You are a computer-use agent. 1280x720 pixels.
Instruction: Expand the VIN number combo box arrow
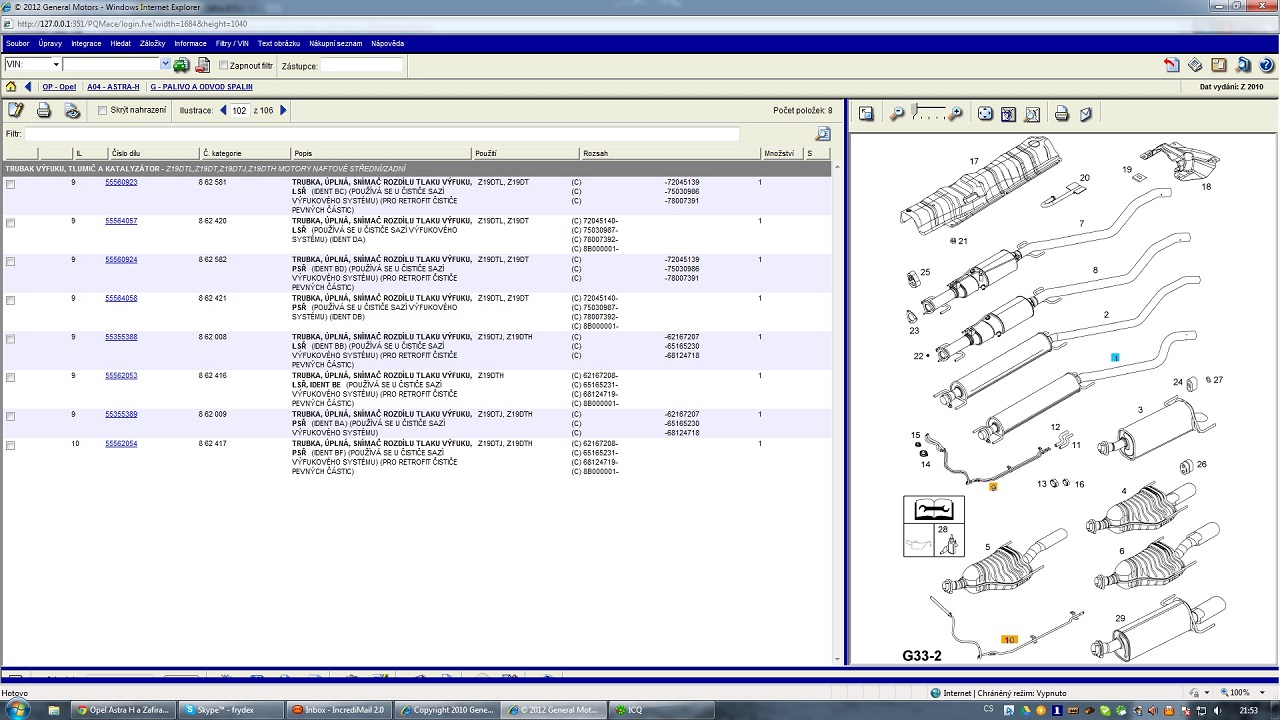(x=165, y=65)
